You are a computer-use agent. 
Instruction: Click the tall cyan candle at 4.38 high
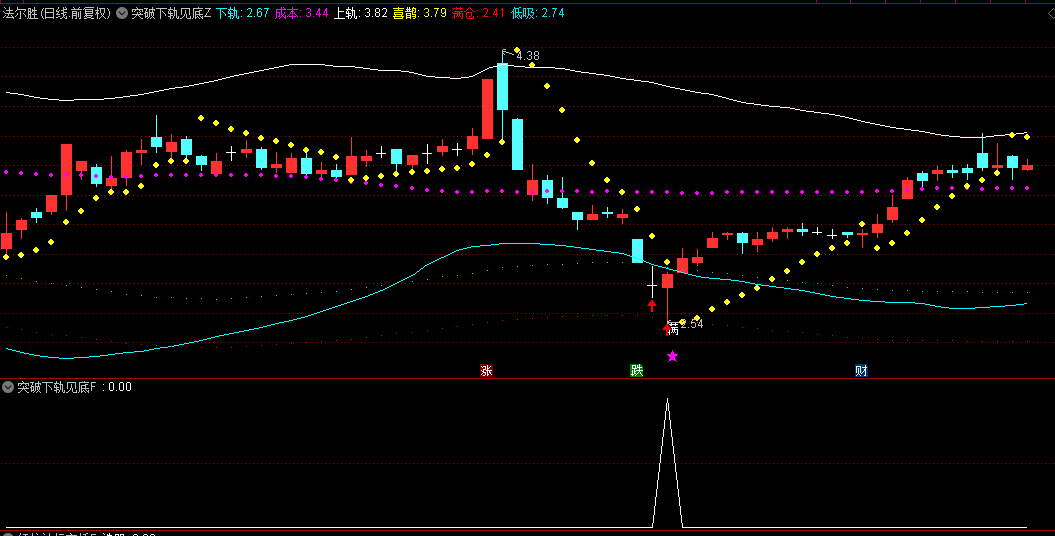click(502, 86)
